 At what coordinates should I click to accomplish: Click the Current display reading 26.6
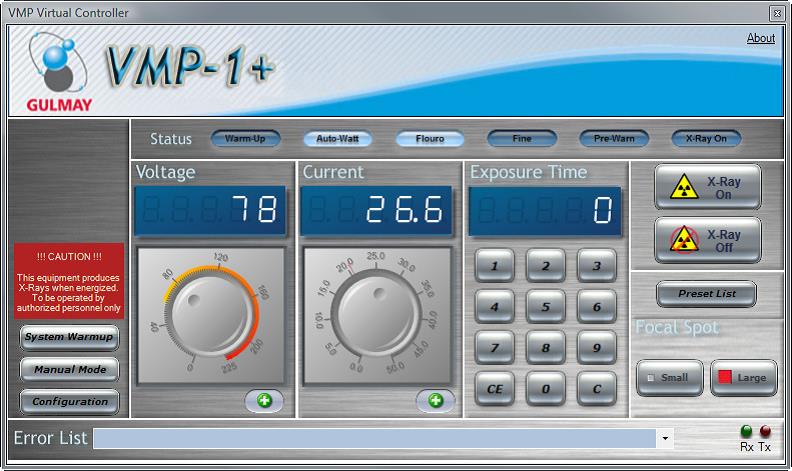[x=376, y=210]
